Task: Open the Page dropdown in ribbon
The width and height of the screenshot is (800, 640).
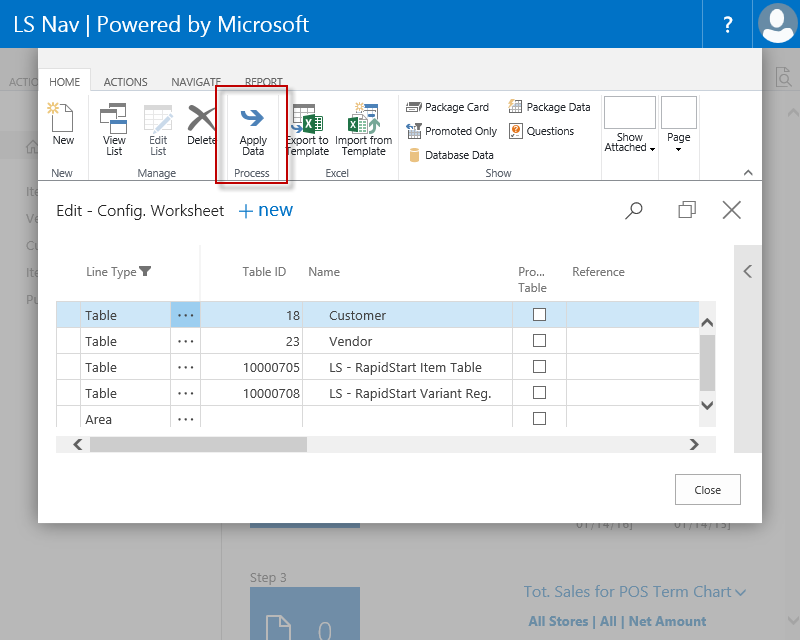Action: click(678, 148)
